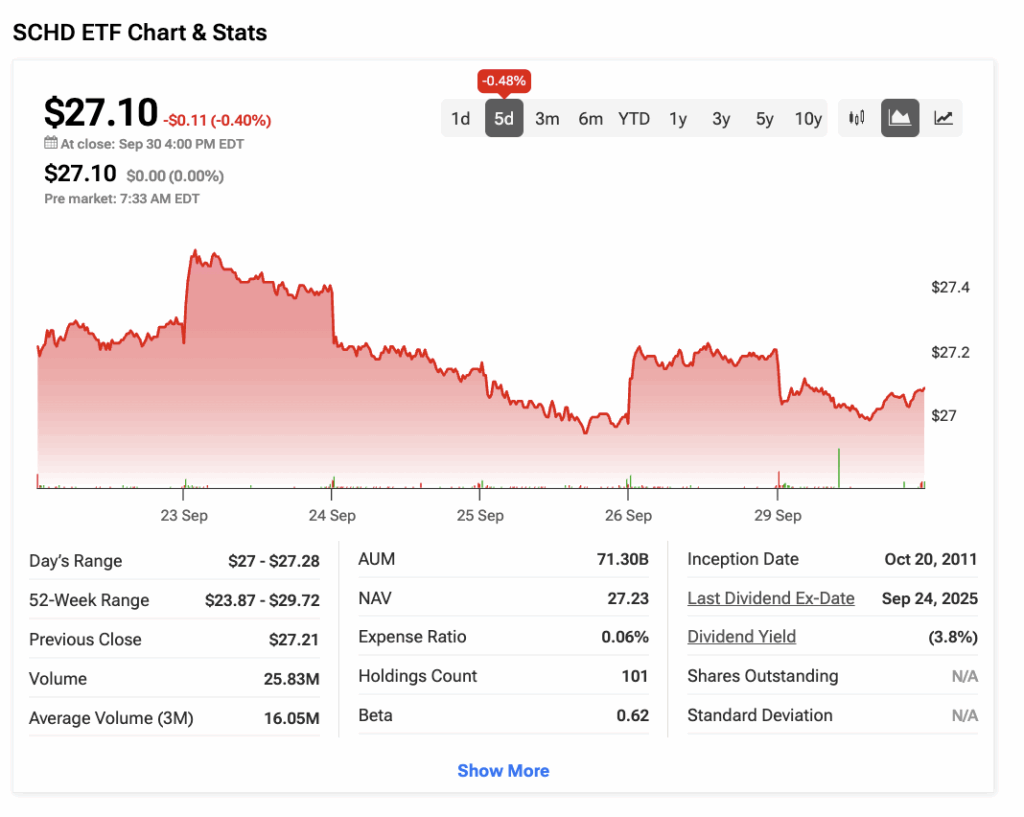This screenshot has height=817, width=1024.
Task: View the 5y chart range
Action: [x=765, y=119]
